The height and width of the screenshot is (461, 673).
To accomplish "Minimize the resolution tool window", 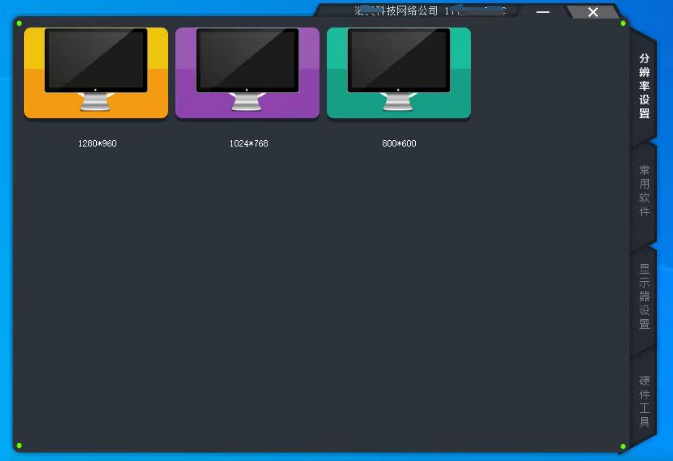I will [x=543, y=12].
